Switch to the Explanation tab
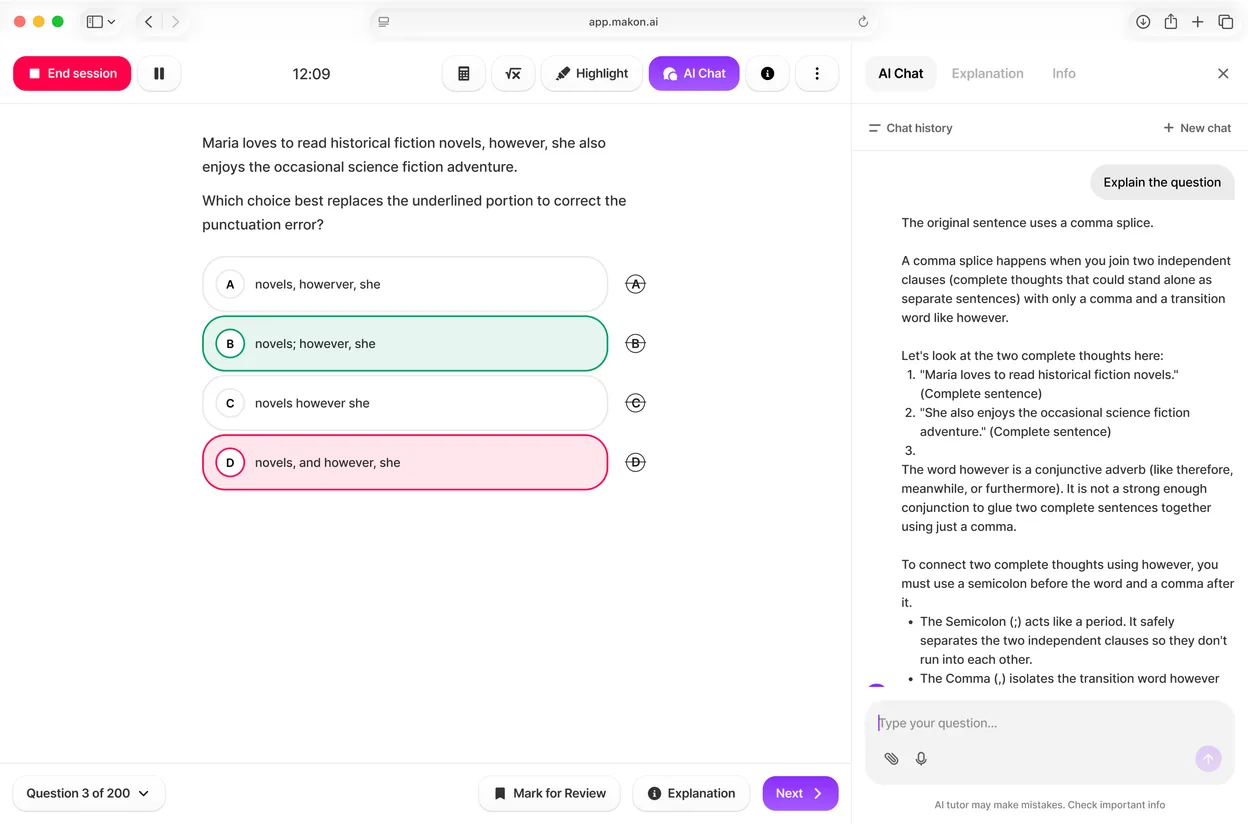Image resolution: width=1248 pixels, height=824 pixels. pyautogui.click(x=987, y=73)
